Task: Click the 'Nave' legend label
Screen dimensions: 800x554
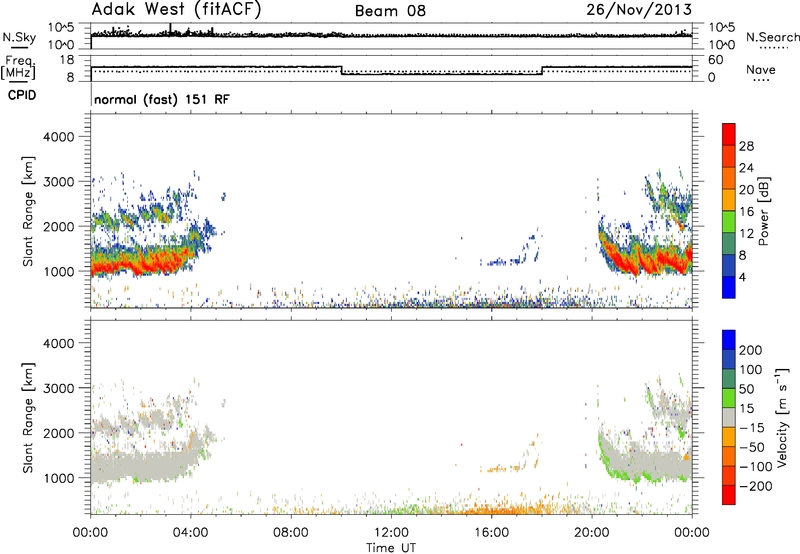Action: click(761, 69)
